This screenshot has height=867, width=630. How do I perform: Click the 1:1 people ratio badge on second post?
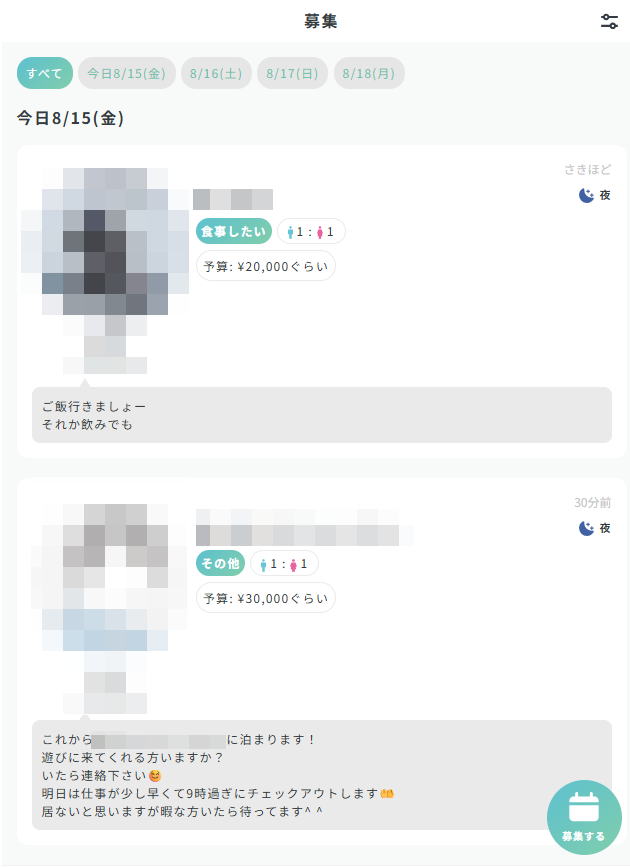(284, 564)
